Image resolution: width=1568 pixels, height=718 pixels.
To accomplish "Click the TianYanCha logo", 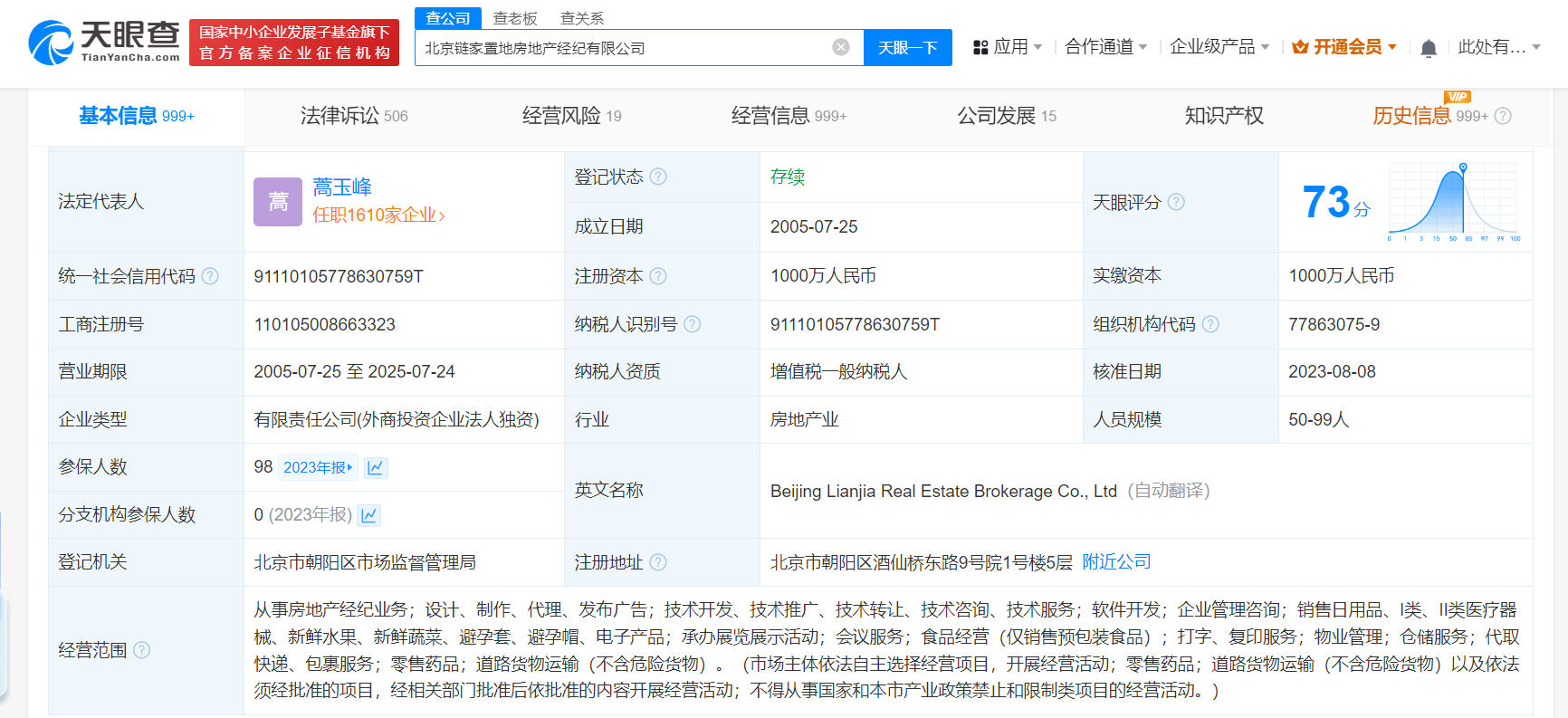I will point(104,42).
